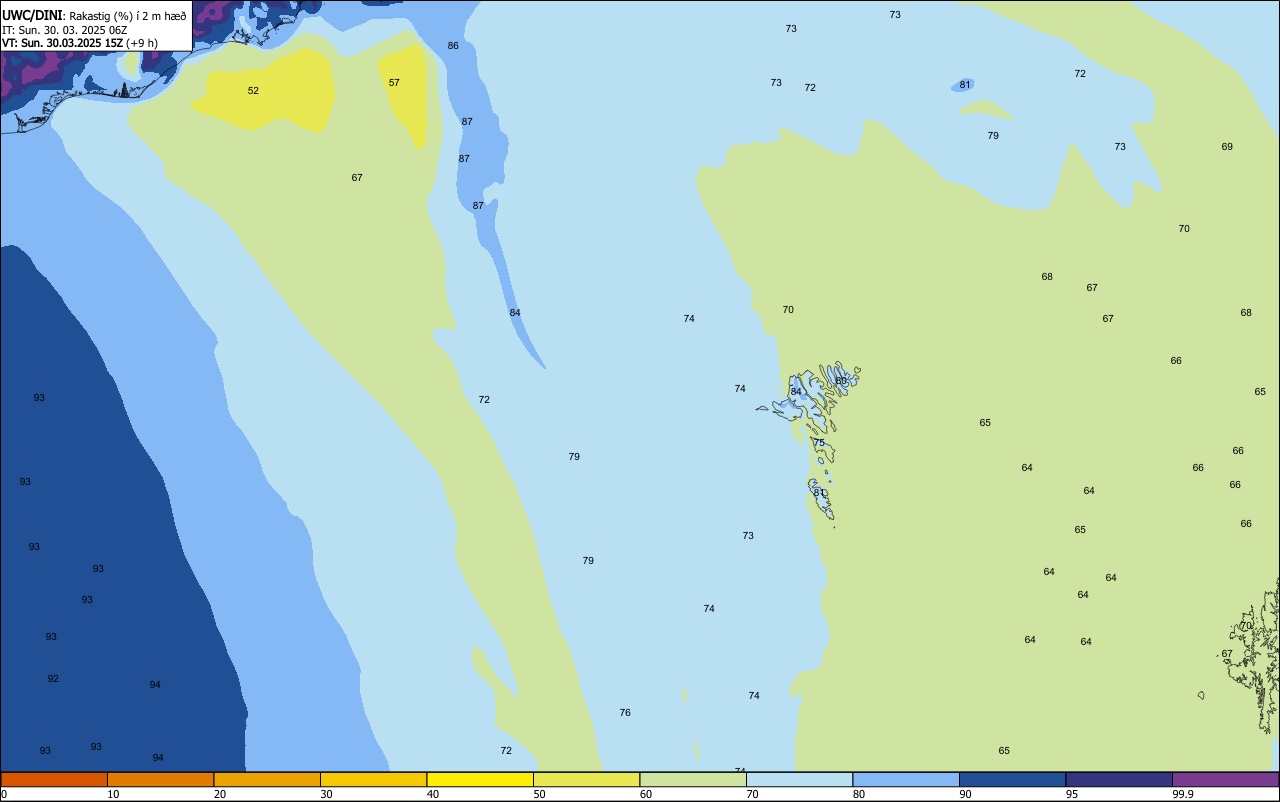This screenshot has width=1280, height=802.
Task: Click the 'UWC/DINI: Rakastig (%)' title line
Action: (x=94, y=16)
